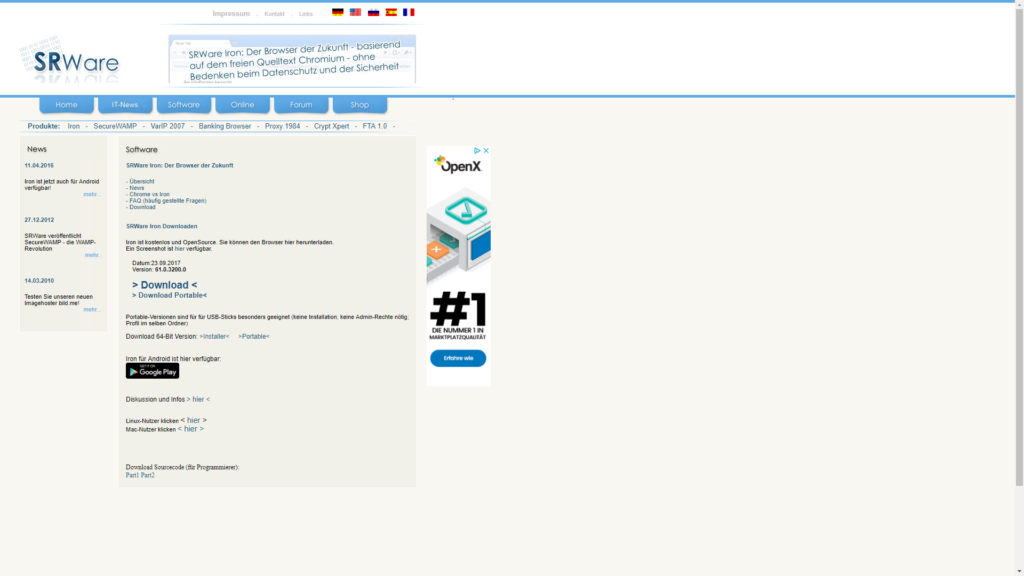Open 'mehr' for the 14.03.2010 news

(91, 310)
